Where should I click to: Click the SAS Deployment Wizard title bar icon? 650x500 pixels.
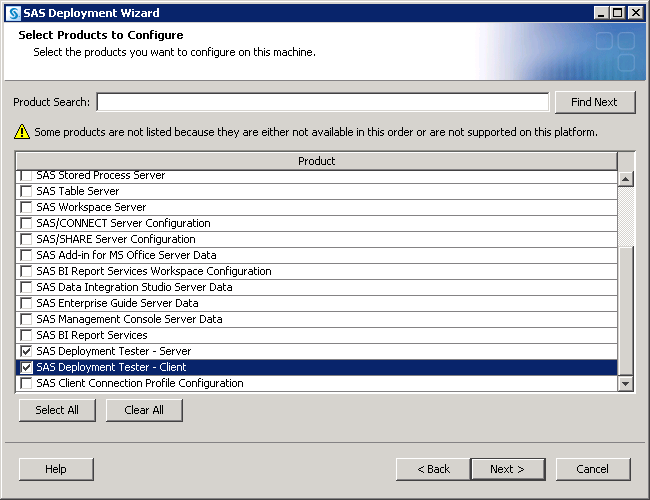pos(12,12)
